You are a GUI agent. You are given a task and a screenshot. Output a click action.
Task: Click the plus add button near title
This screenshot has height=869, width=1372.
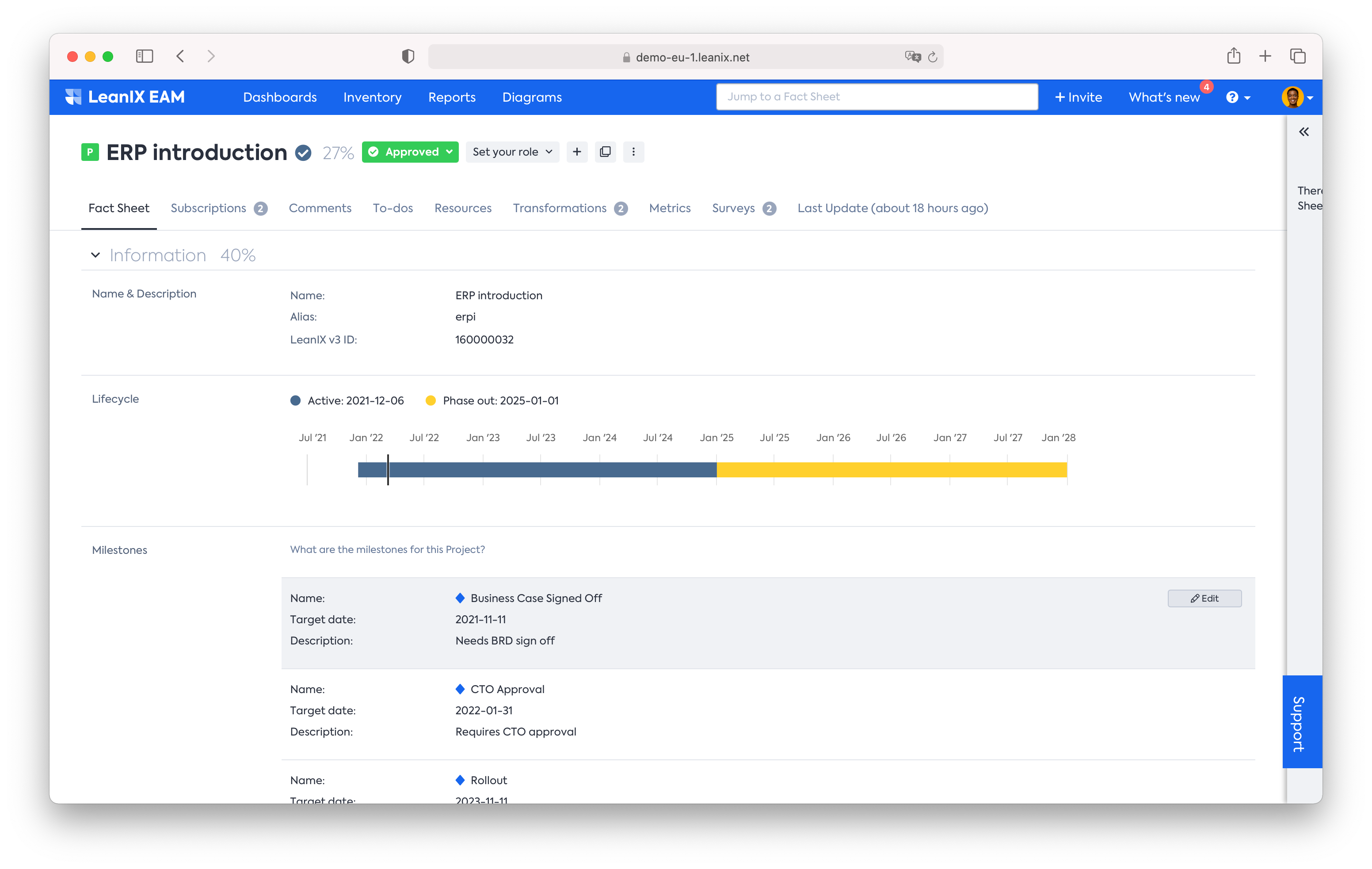(x=577, y=152)
